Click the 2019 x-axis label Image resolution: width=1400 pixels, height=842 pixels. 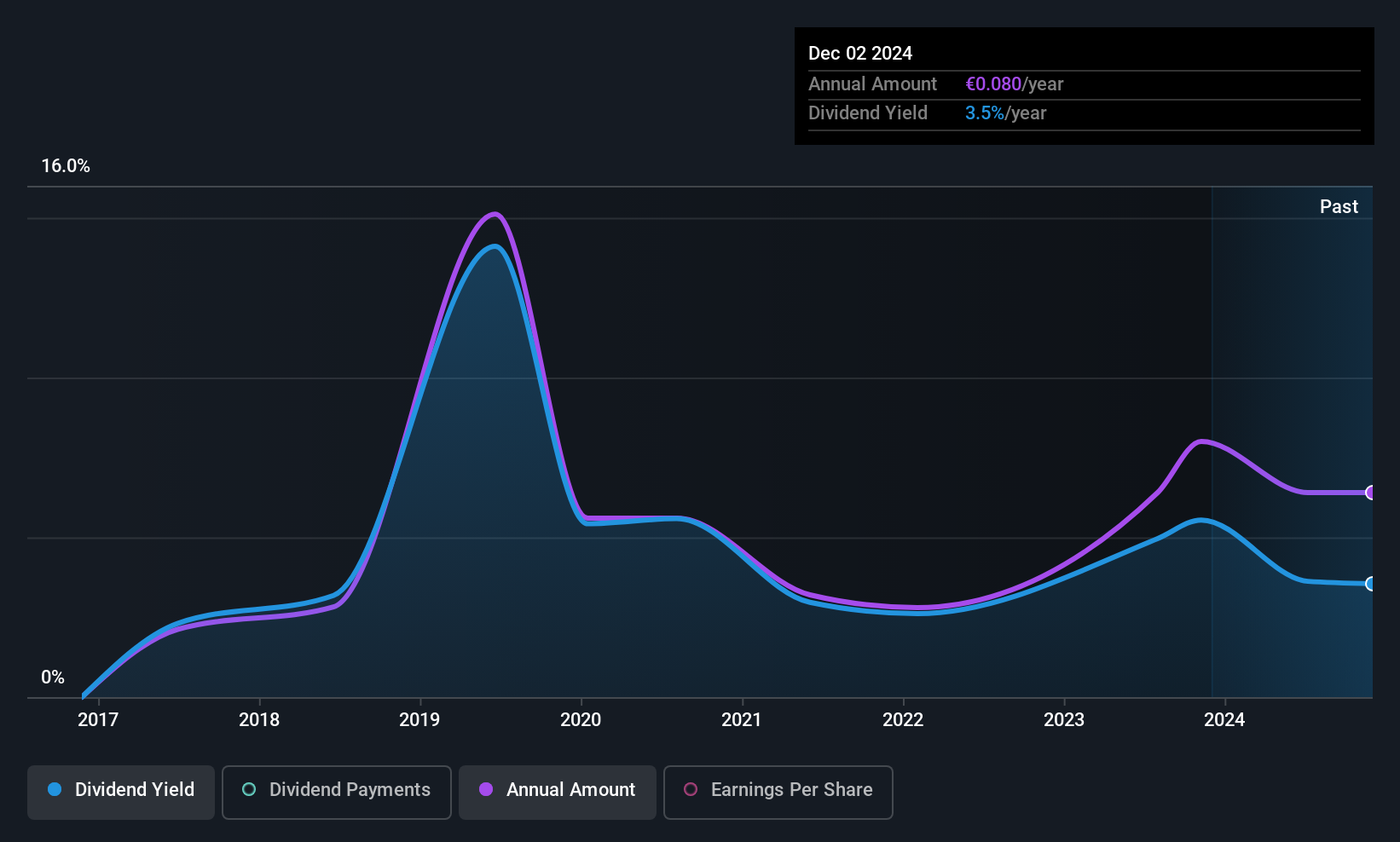pyautogui.click(x=419, y=719)
